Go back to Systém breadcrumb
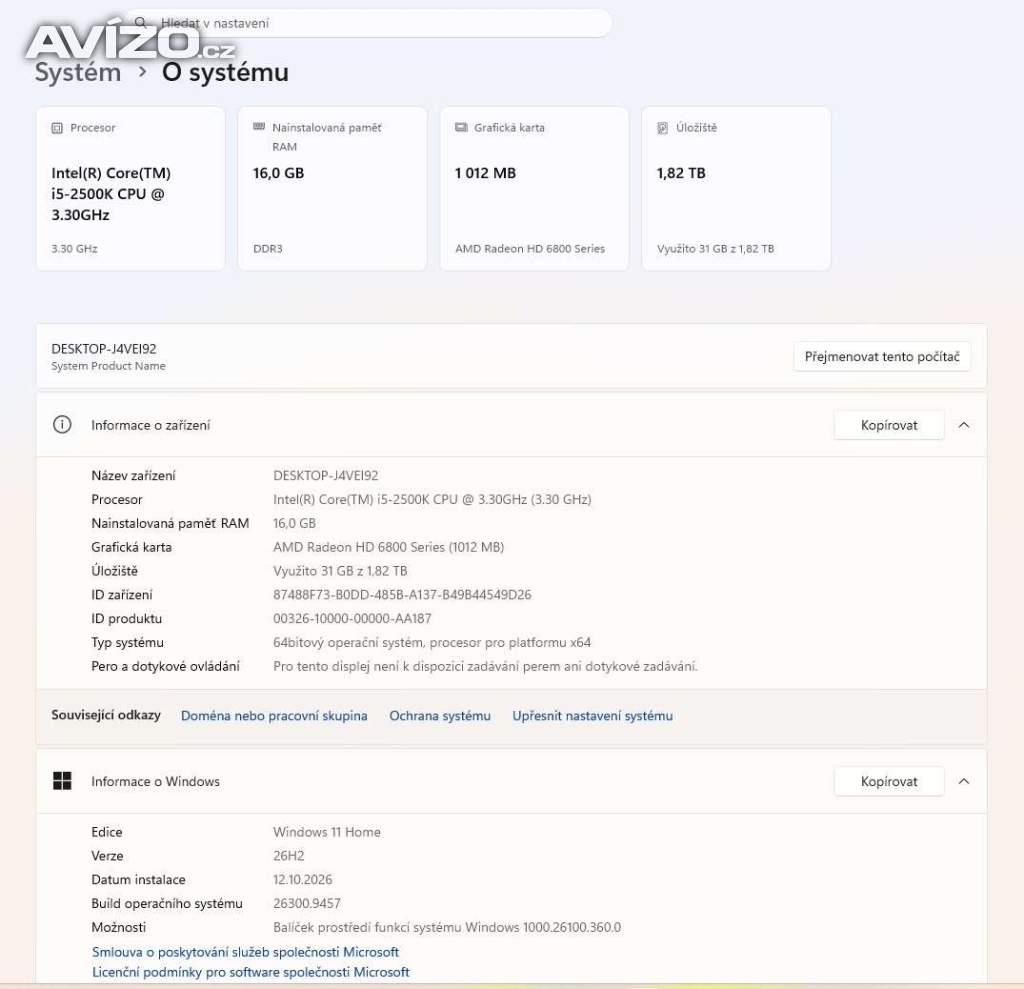 [78, 72]
